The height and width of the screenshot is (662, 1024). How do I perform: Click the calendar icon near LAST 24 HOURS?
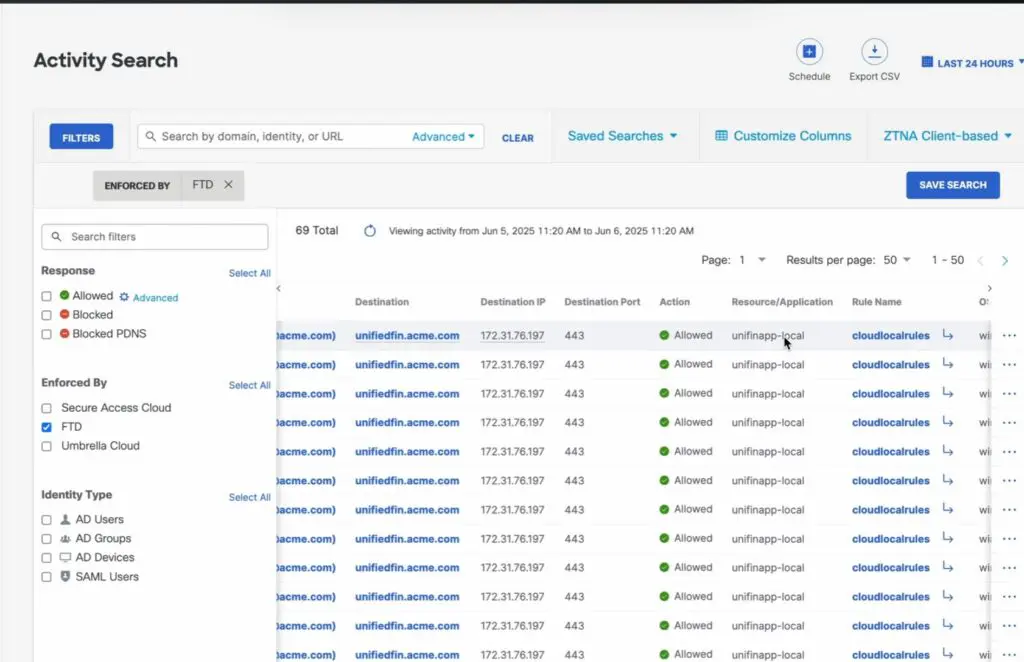point(930,62)
